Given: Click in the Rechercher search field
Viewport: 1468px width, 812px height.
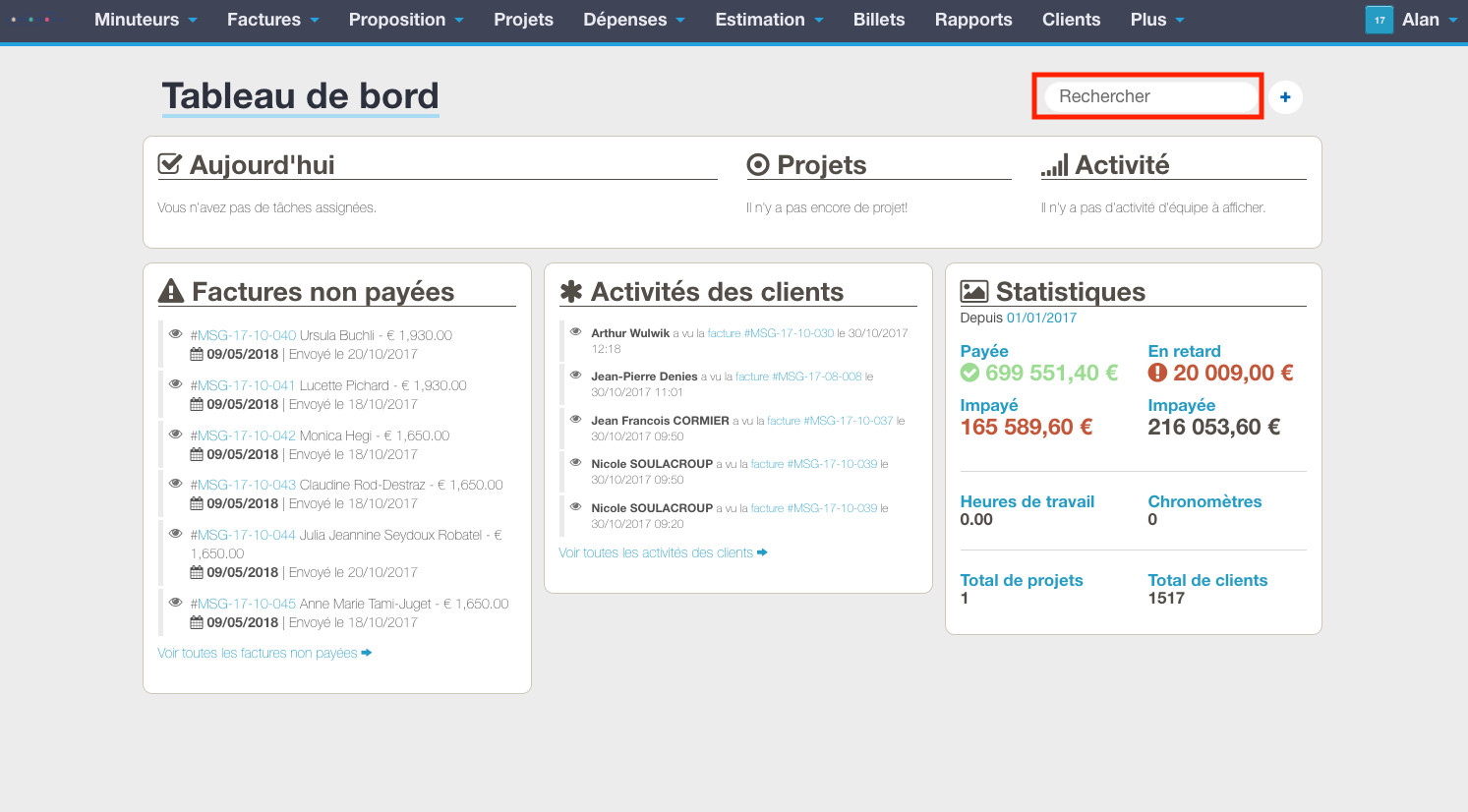Looking at the screenshot, I should coord(1148,96).
